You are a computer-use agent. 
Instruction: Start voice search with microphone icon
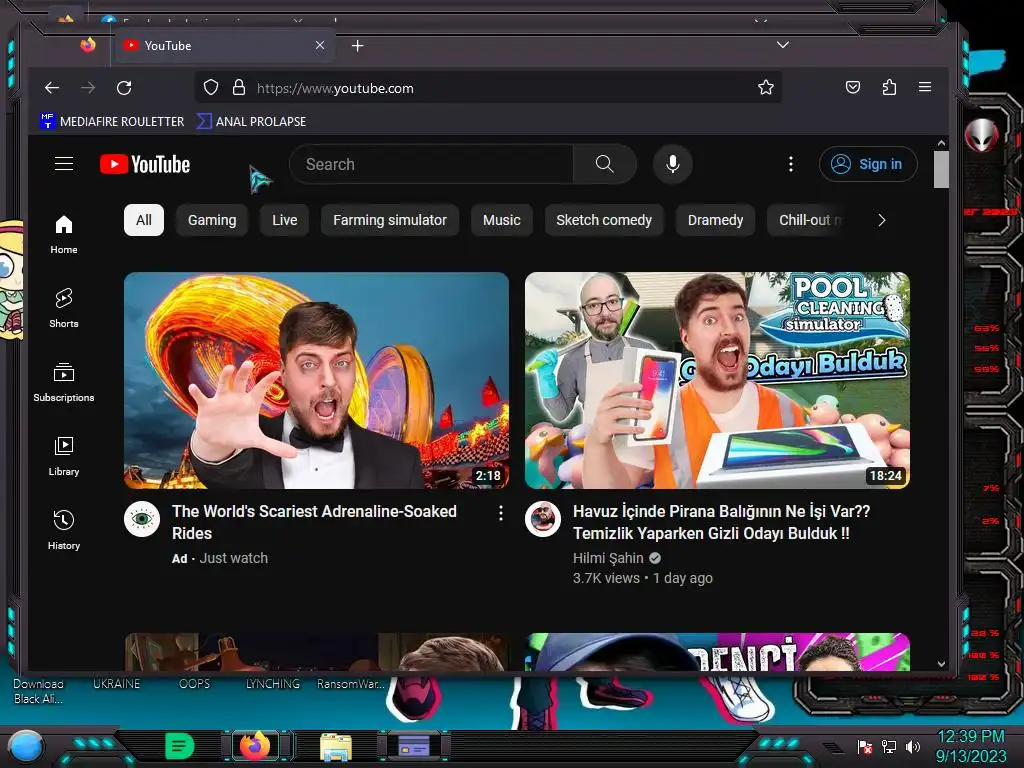[x=672, y=164]
